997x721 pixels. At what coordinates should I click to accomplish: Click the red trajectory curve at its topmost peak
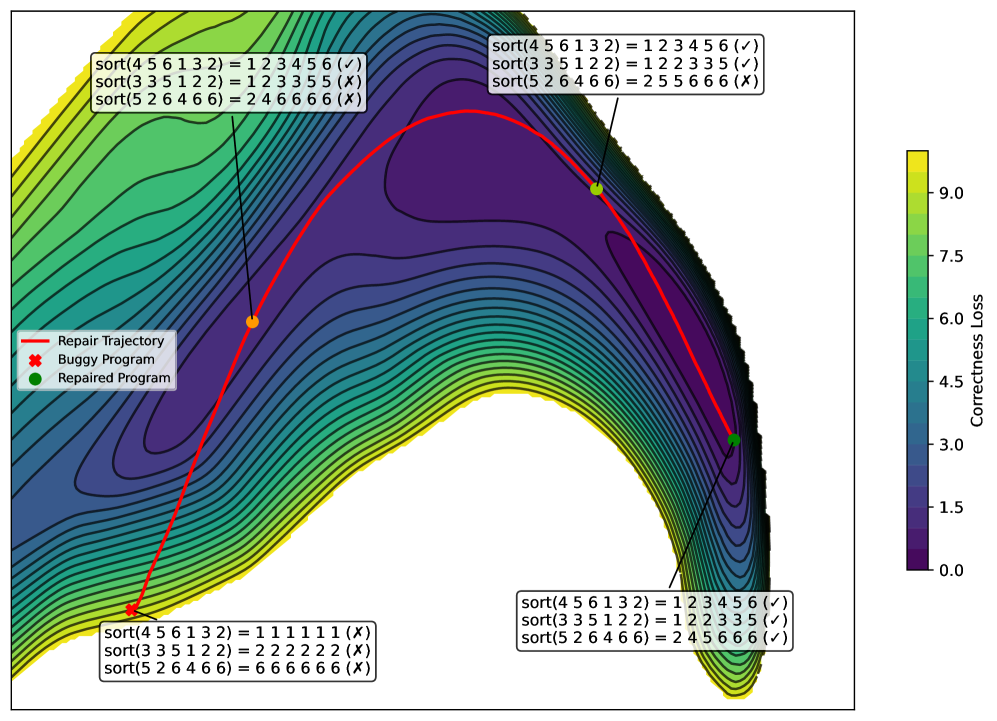coord(468,111)
